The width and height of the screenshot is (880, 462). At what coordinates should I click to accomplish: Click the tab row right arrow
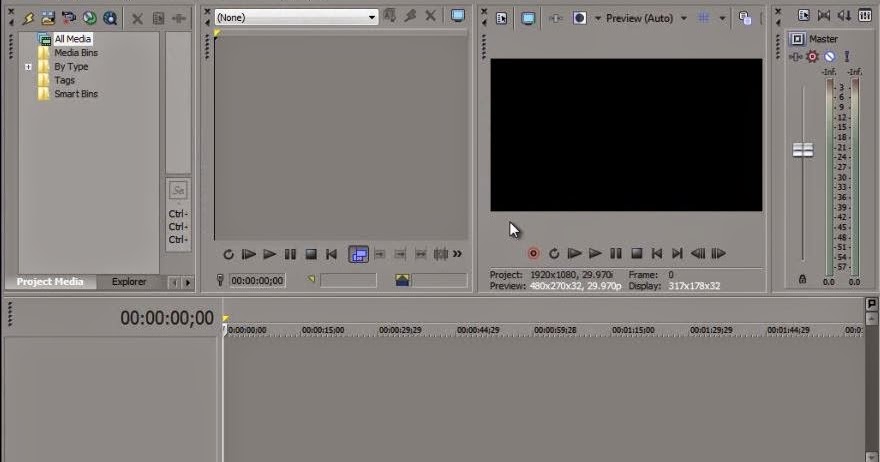(x=188, y=282)
